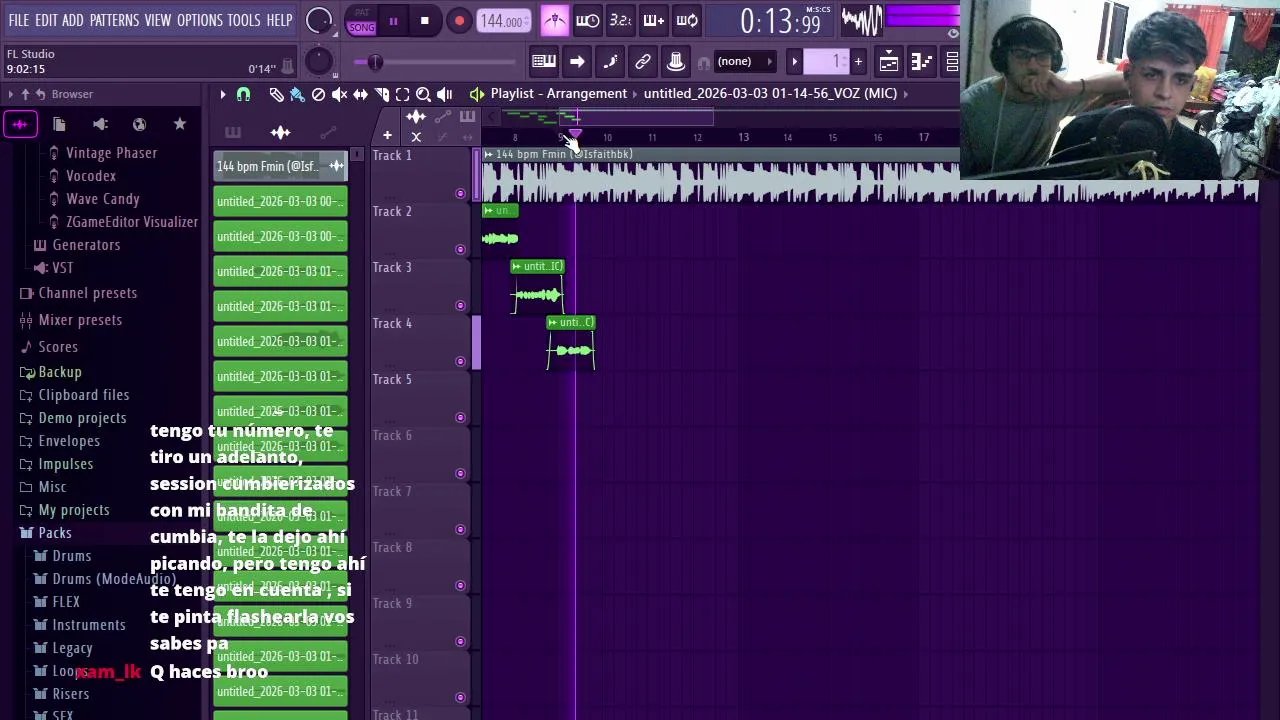Click the pattern selector arrow

(x=794, y=62)
